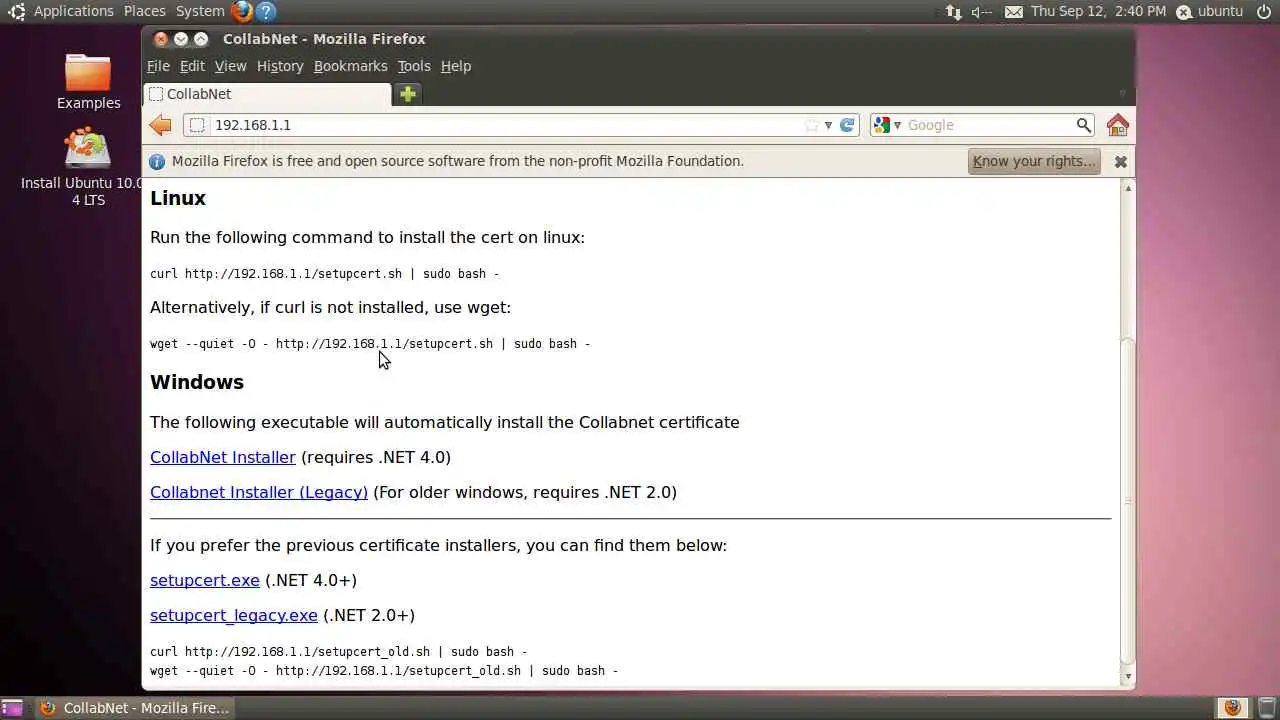Click the Firefox back arrow button
The image size is (1280, 720).
click(160, 125)
